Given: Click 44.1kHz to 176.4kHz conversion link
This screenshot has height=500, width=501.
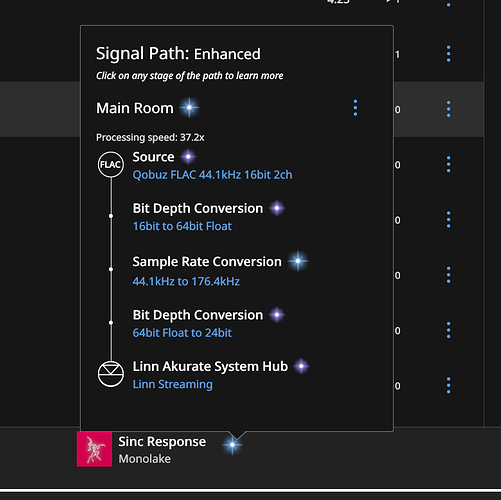Looking at the screenshot, I should click(x=186, y=281).
